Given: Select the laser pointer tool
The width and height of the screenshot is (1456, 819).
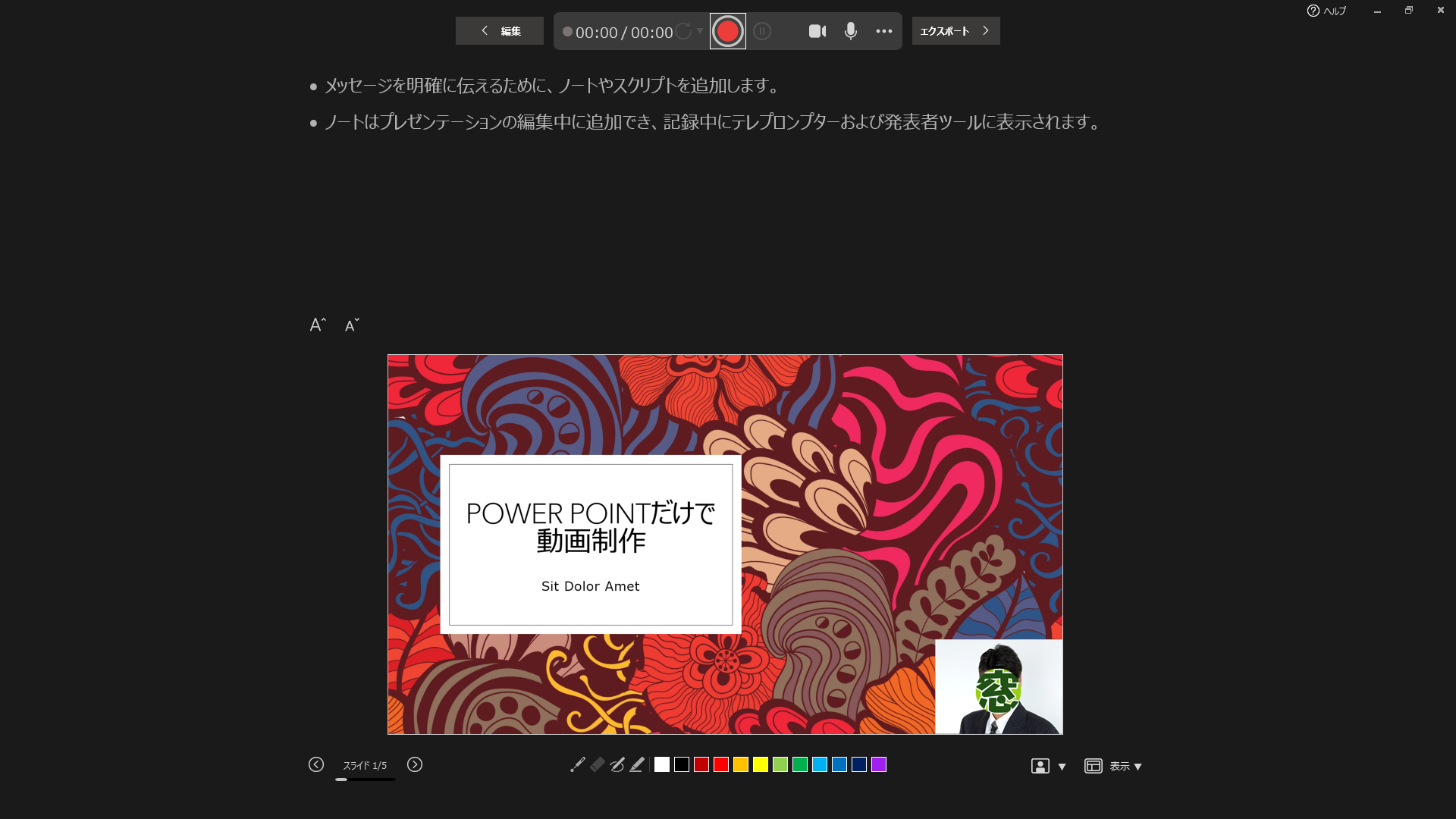Looking at the screenshot, I should pyautogui.click(x=577, y=764).
